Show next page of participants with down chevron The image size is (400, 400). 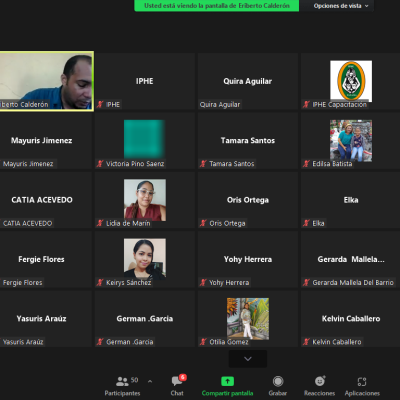(248, 359)
